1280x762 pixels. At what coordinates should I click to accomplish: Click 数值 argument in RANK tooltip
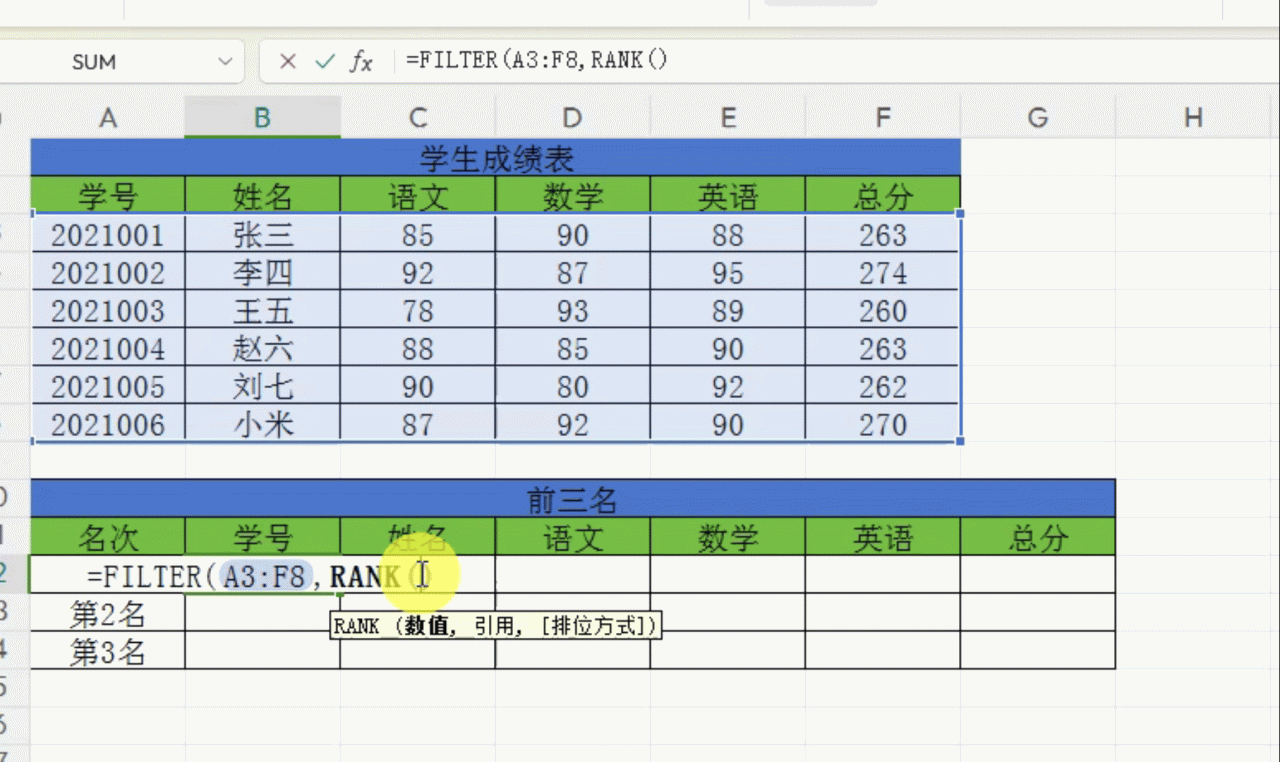click(x=429, y=627)
